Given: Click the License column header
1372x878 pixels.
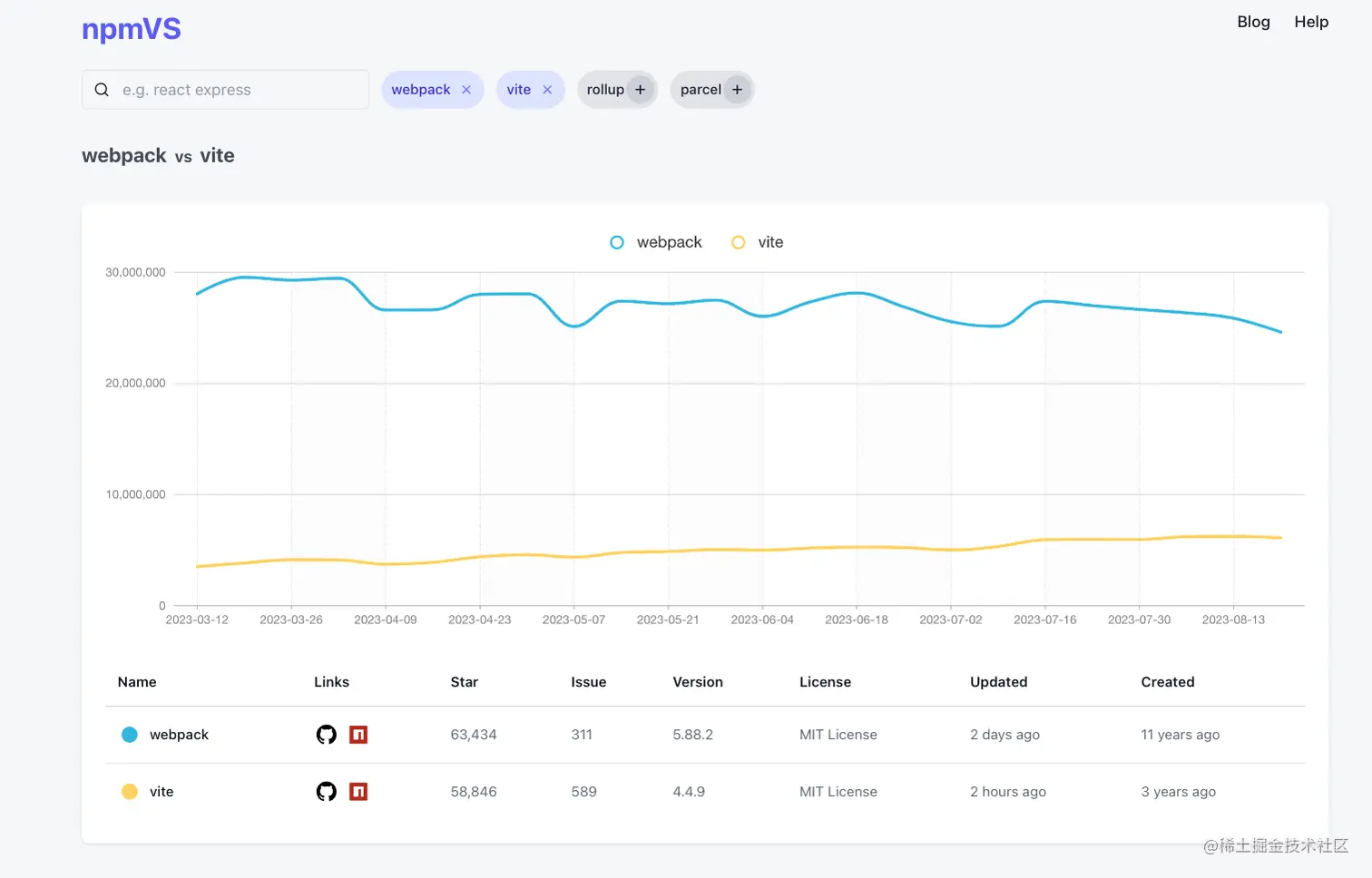Looking at the screenshot, I should tap(826, 682).
